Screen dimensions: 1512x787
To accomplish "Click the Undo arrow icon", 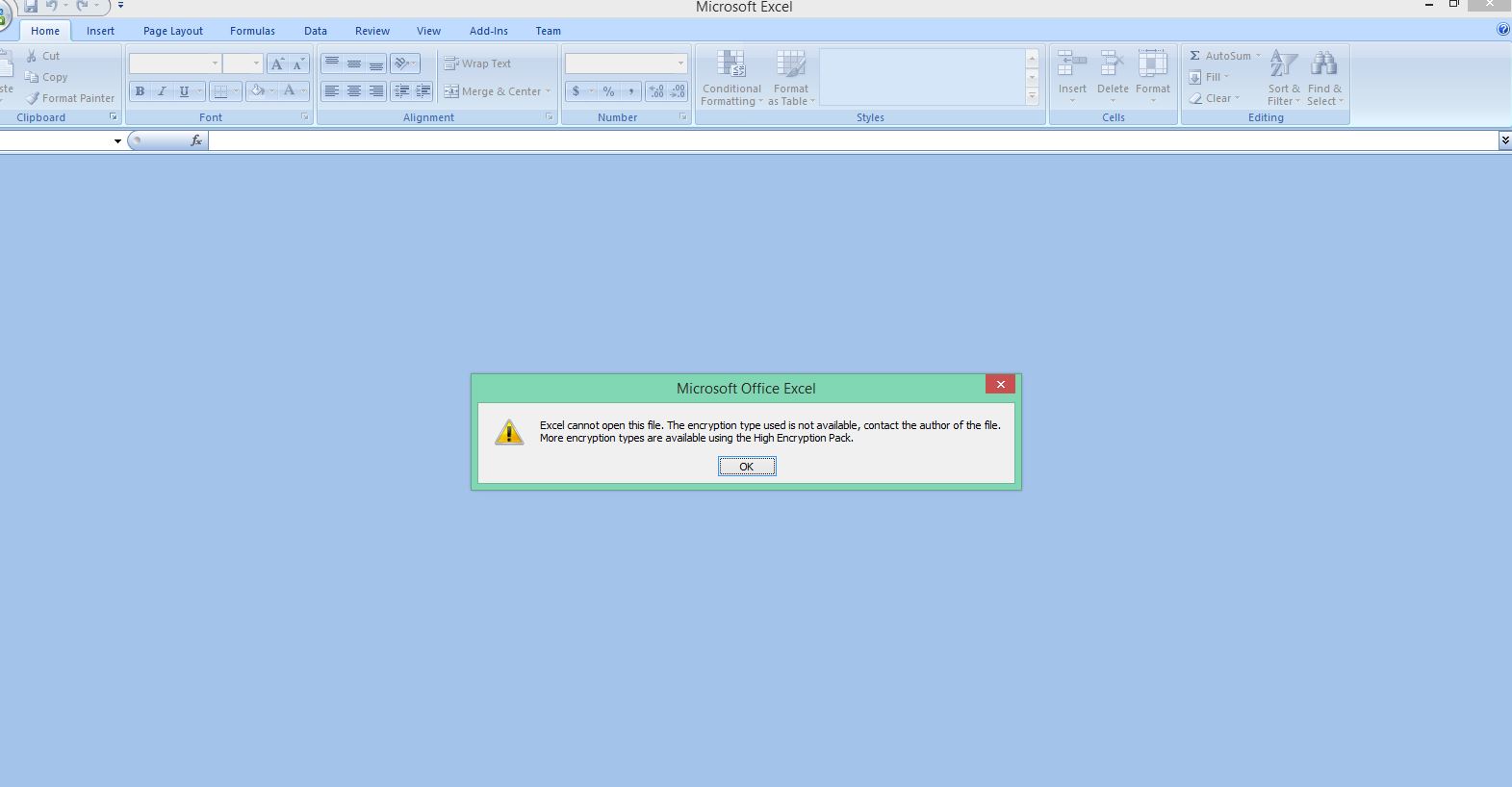I will 52,6.
